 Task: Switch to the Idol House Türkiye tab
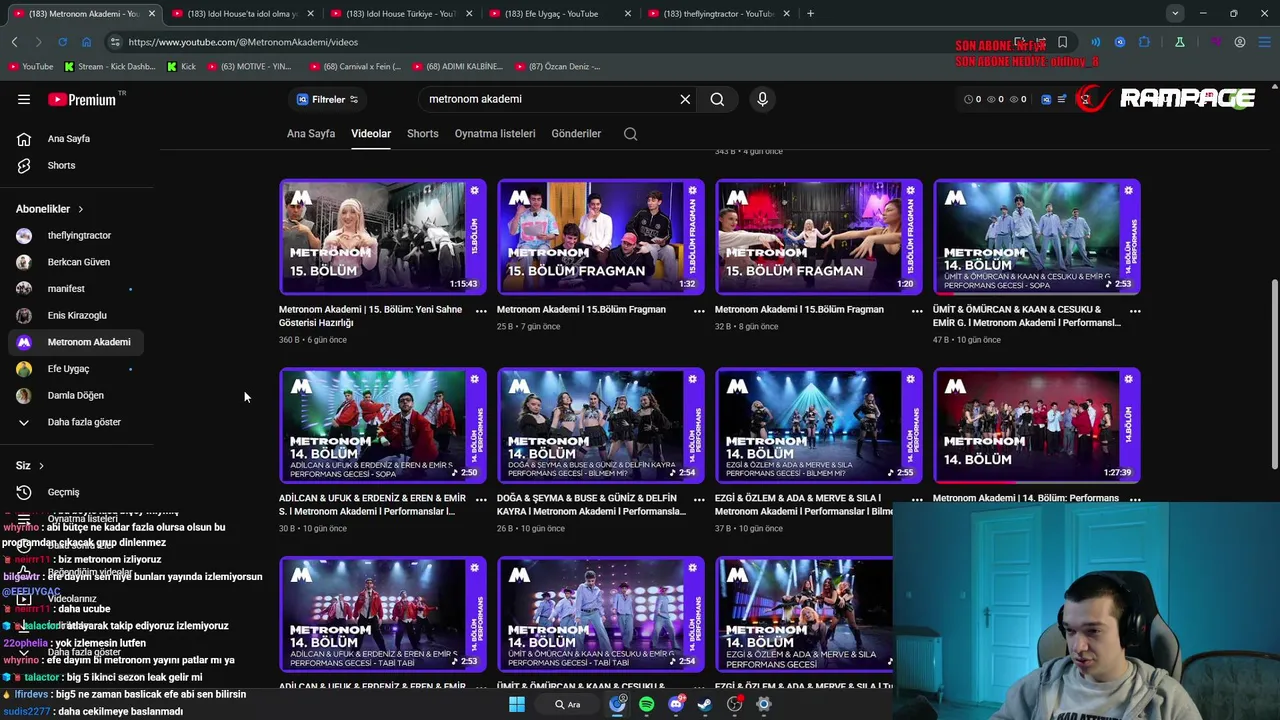coord(400,13)
